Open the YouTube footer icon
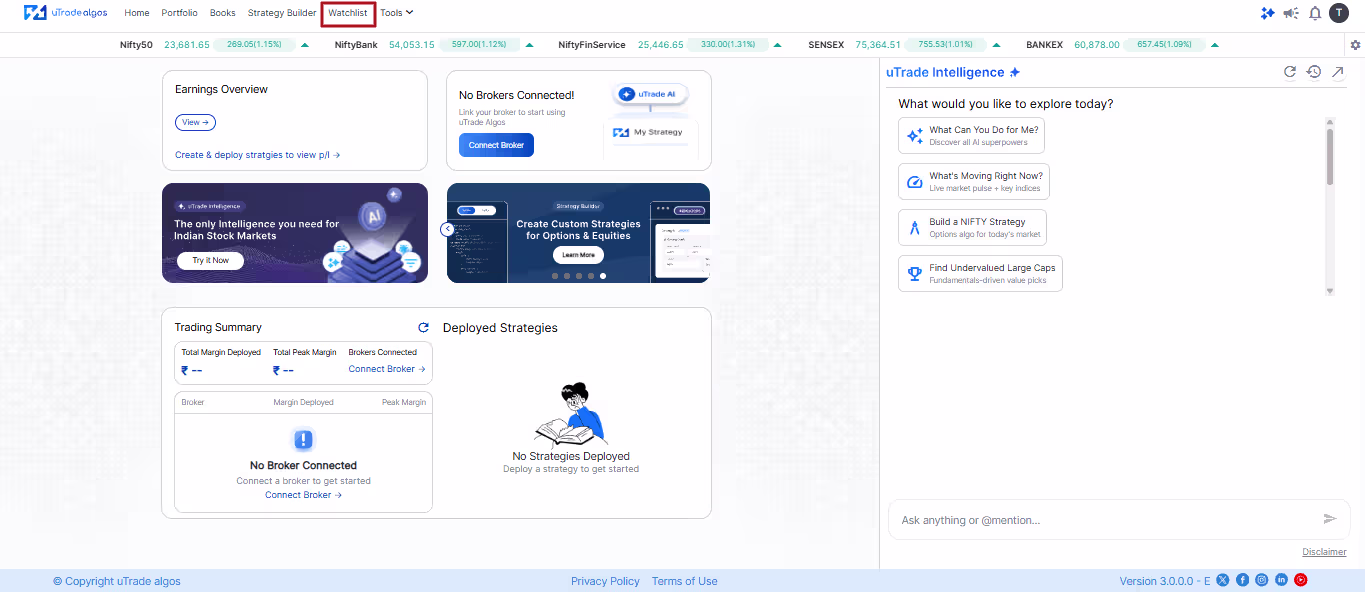 [1301, 580]
